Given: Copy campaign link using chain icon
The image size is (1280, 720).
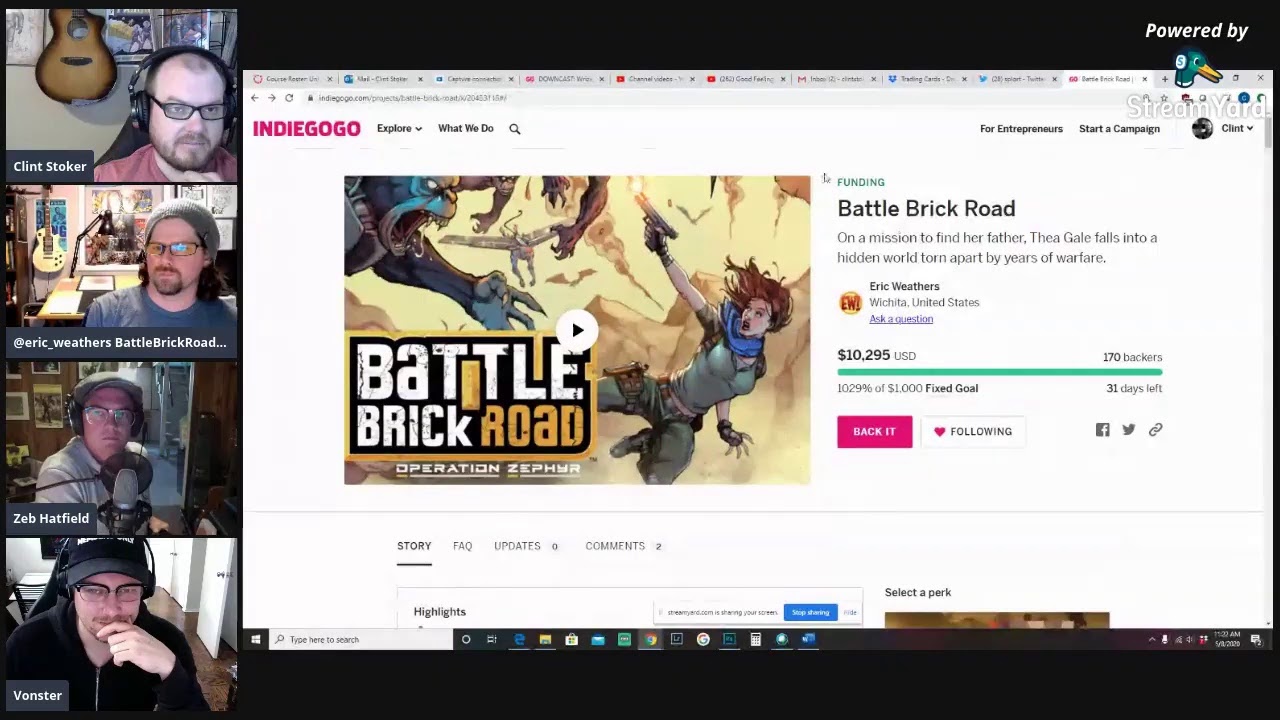Looking at the screenshot, I should point(1155,430).
